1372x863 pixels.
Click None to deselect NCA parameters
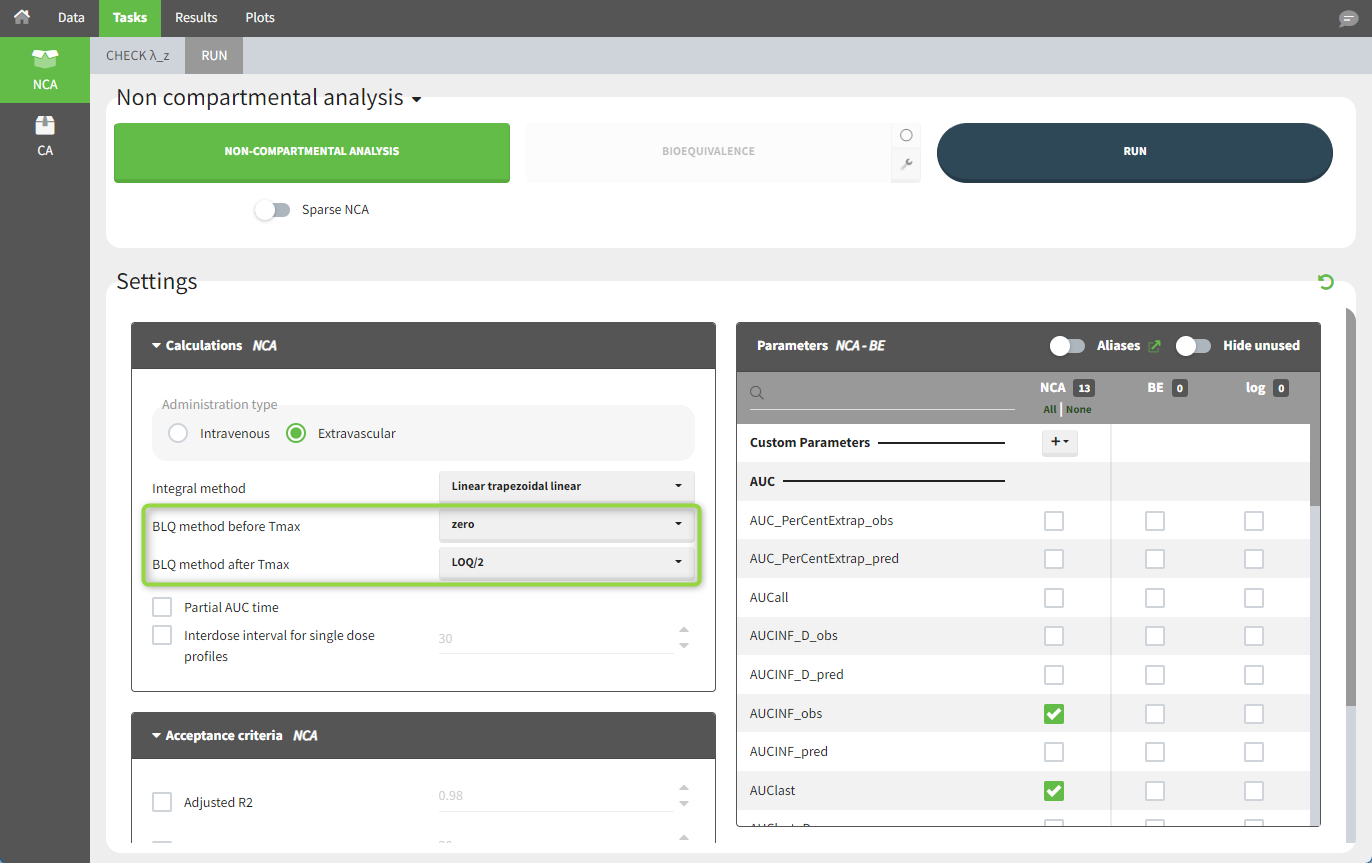coord(1078,410)
